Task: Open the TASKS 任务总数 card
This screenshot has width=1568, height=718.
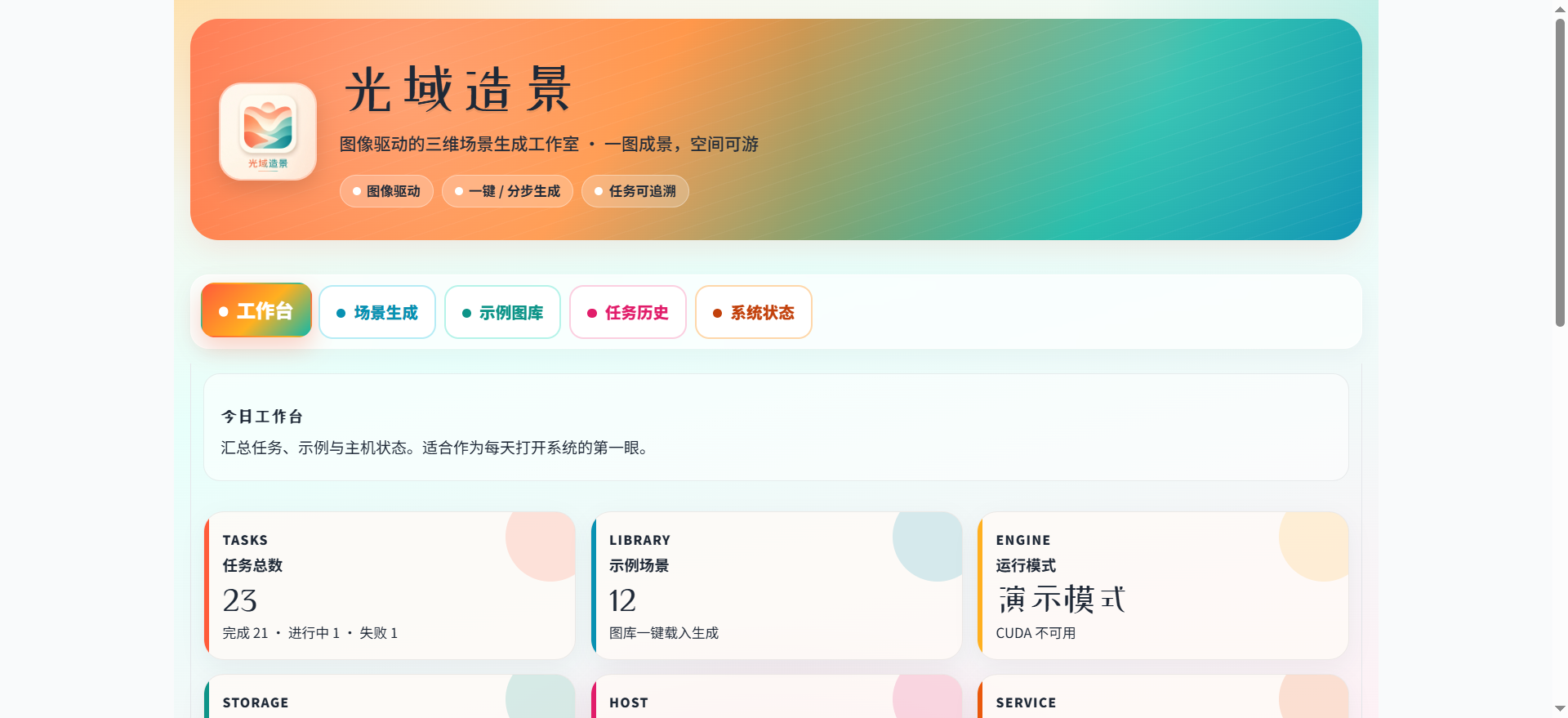Action: [x=390, y=586]
